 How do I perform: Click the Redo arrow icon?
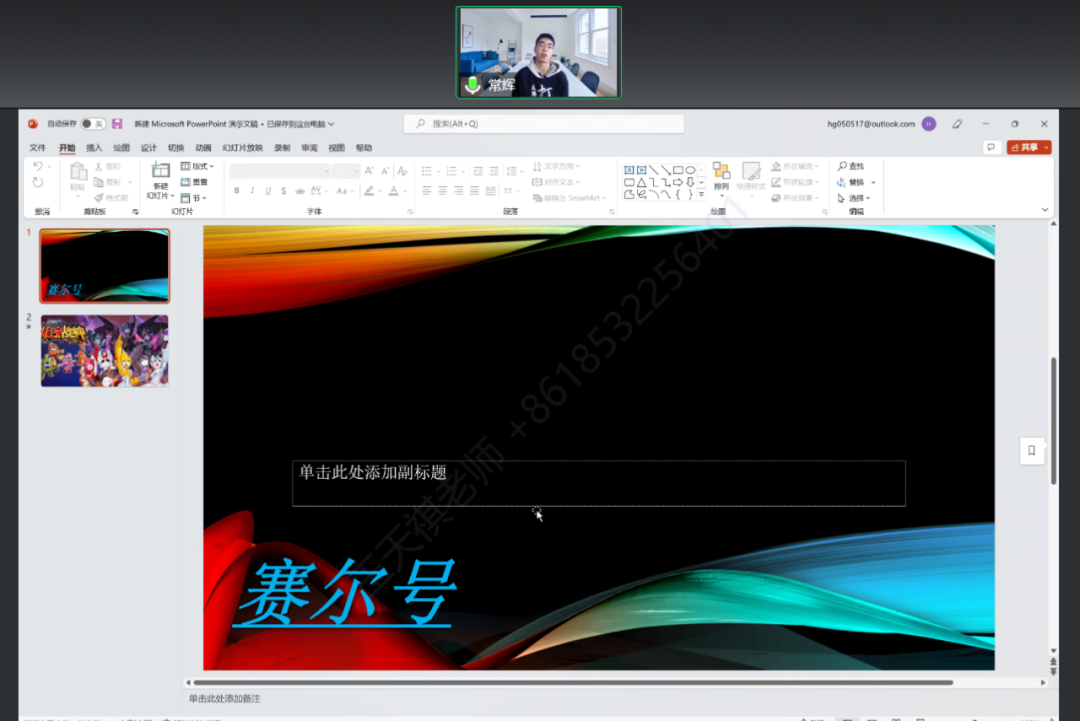(x=38, y=182)
